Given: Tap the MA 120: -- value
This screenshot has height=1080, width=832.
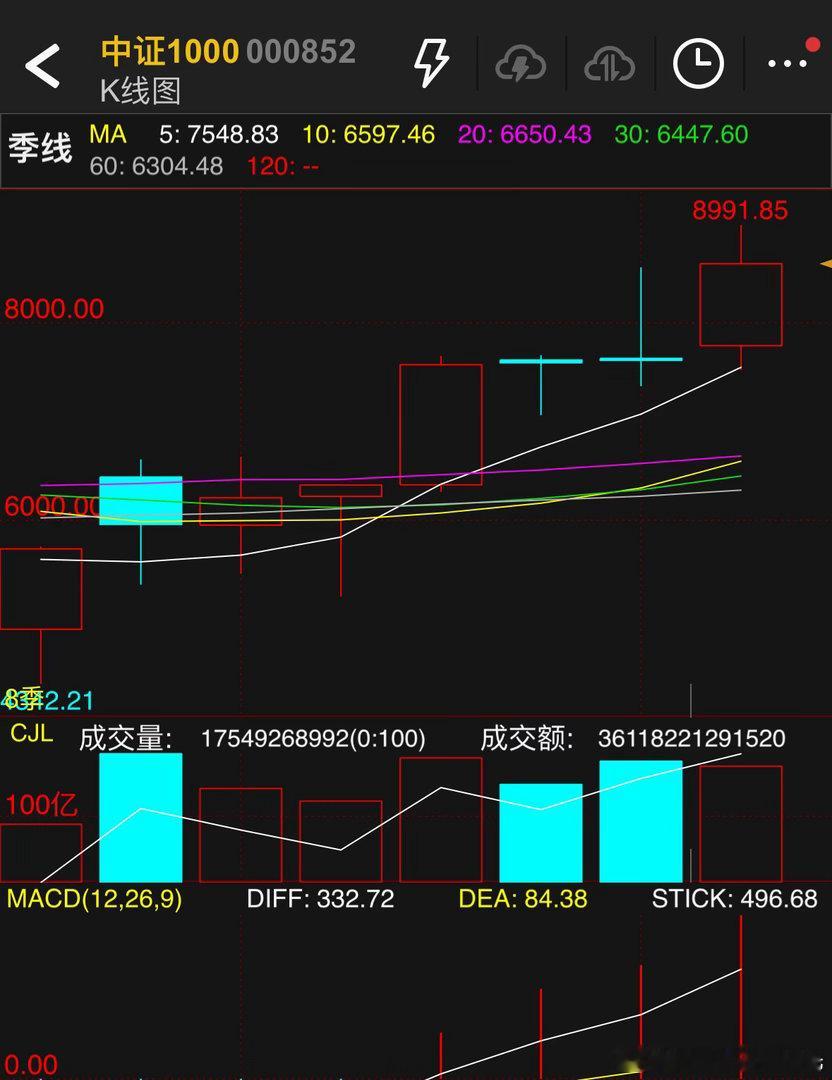Looking at the screenshot, I should (283, 166).
